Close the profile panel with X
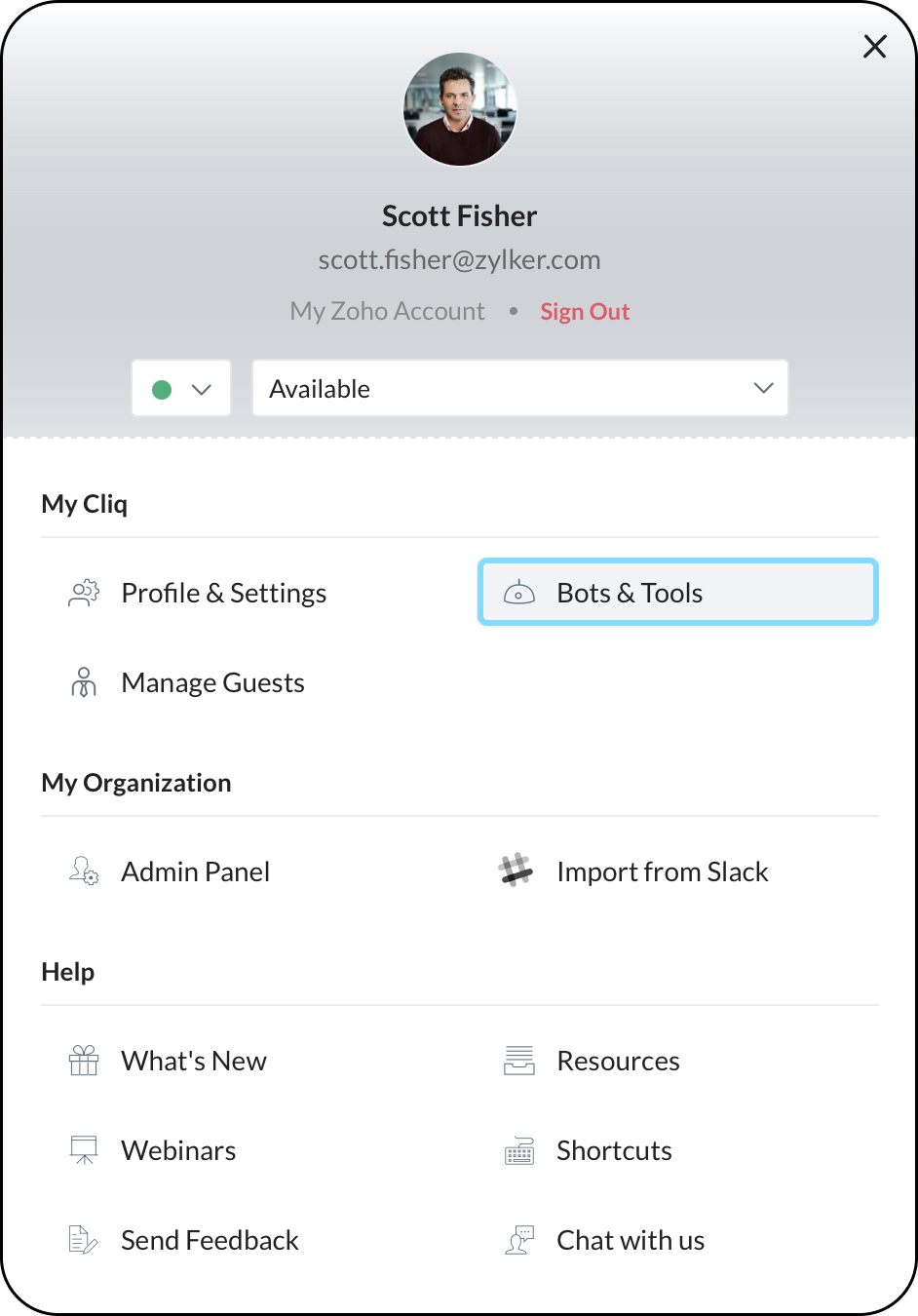 [874, 46]
